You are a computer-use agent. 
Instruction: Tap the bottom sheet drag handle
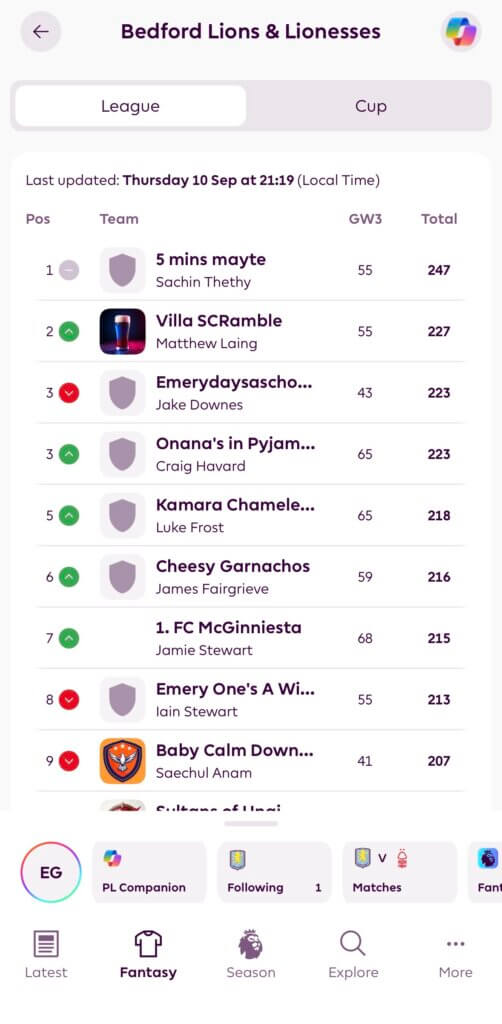[251, 824]
